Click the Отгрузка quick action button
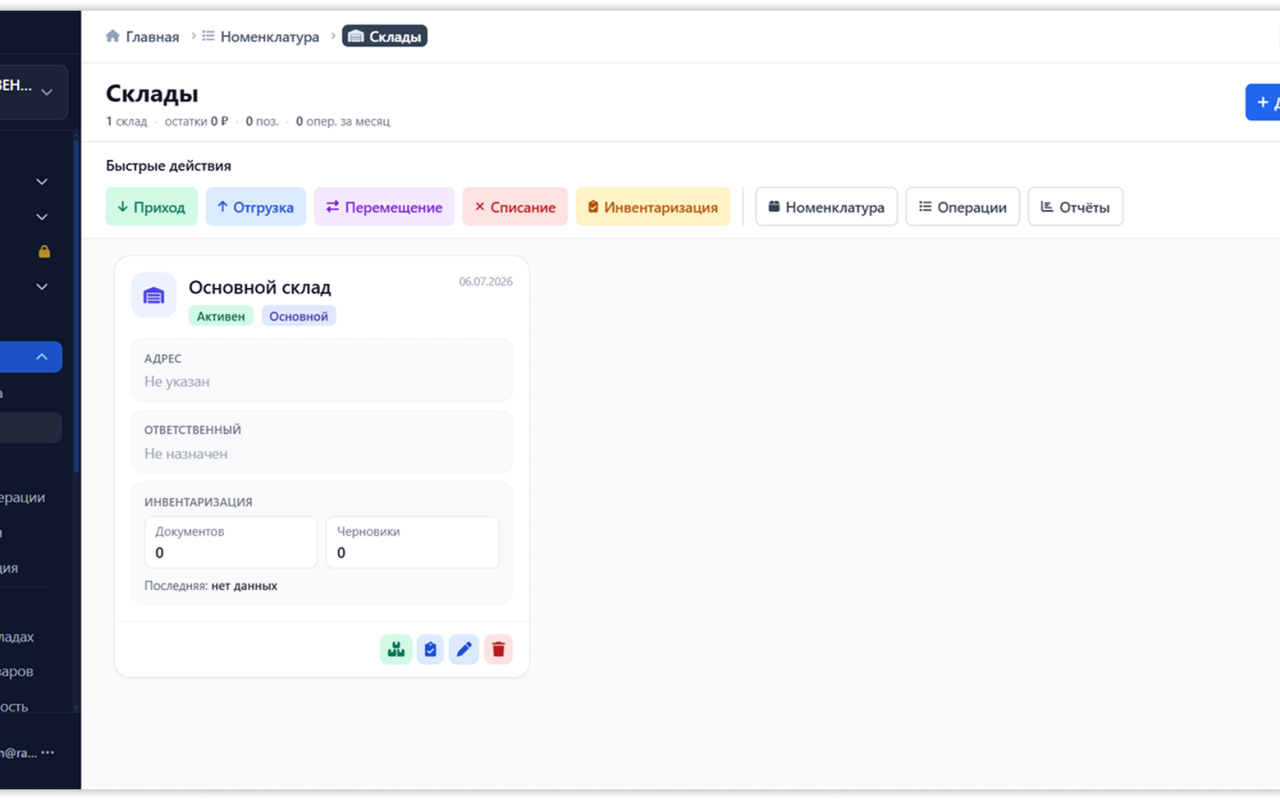The image size is (1280, 800). [256, 207]
